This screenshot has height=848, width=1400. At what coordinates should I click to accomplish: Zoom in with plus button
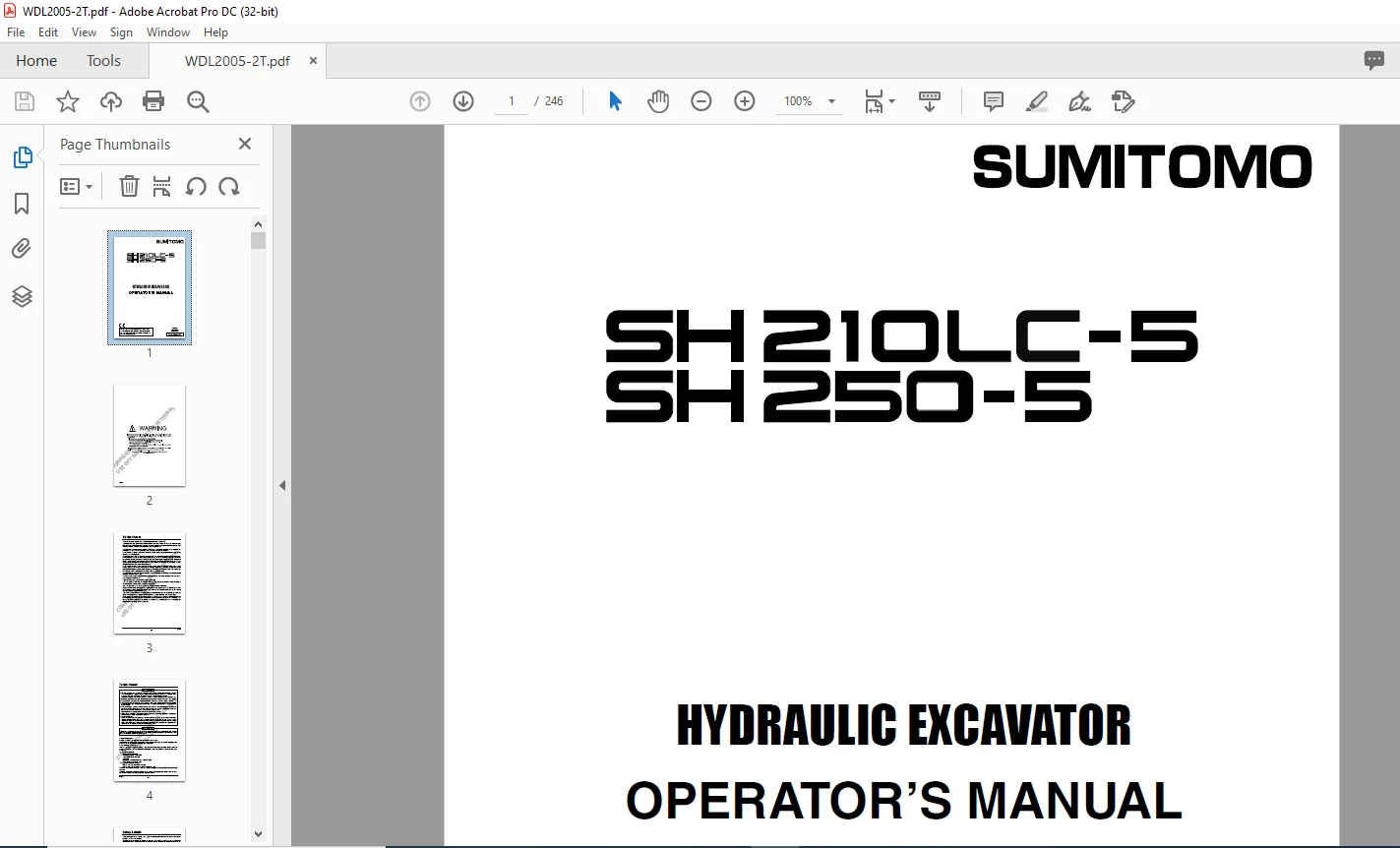(x=745, y=101)
